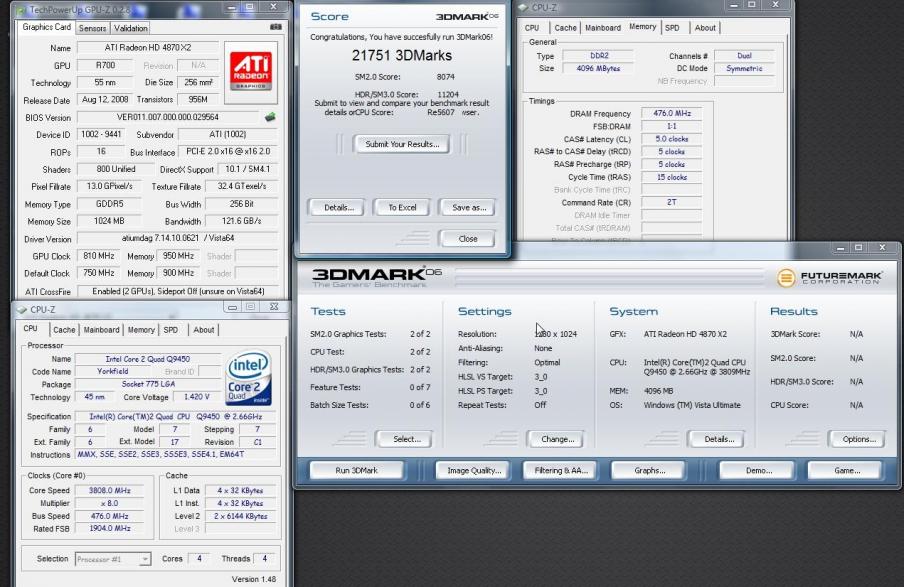Click Select under the Tests section
Image resolution: width=904 pixels, height=587 pixels.
tap(406, 439)
